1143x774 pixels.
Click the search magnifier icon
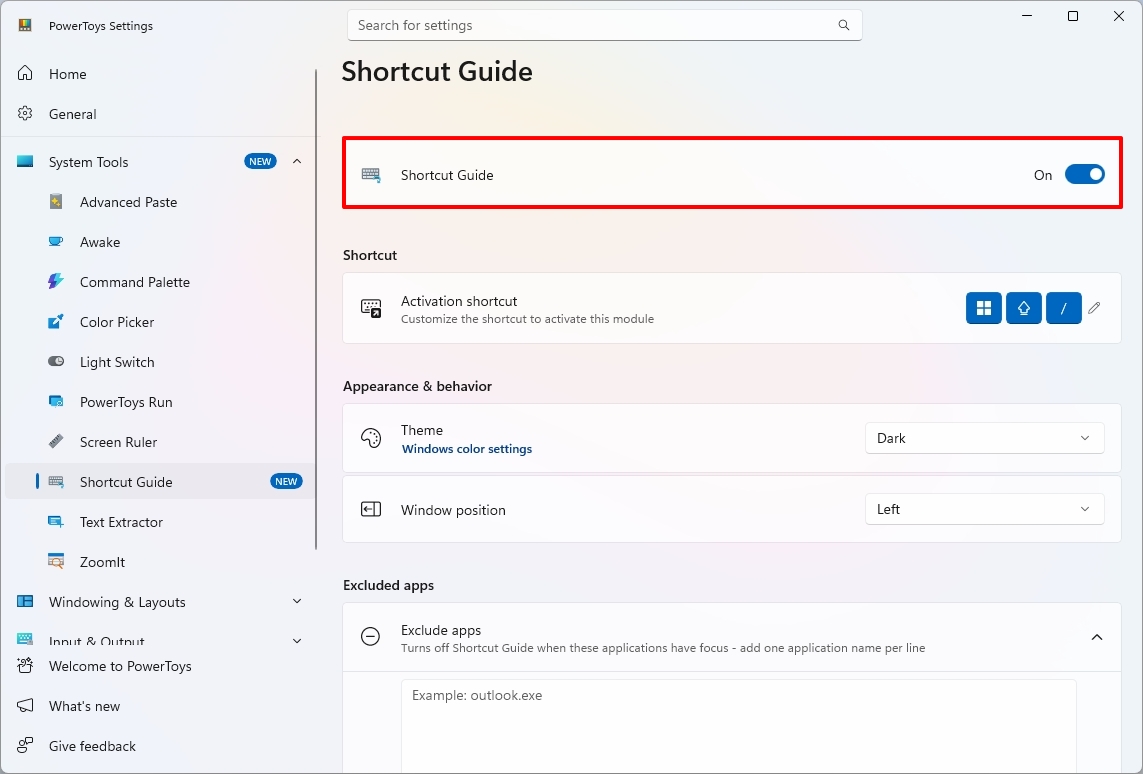tap(843, 26)
